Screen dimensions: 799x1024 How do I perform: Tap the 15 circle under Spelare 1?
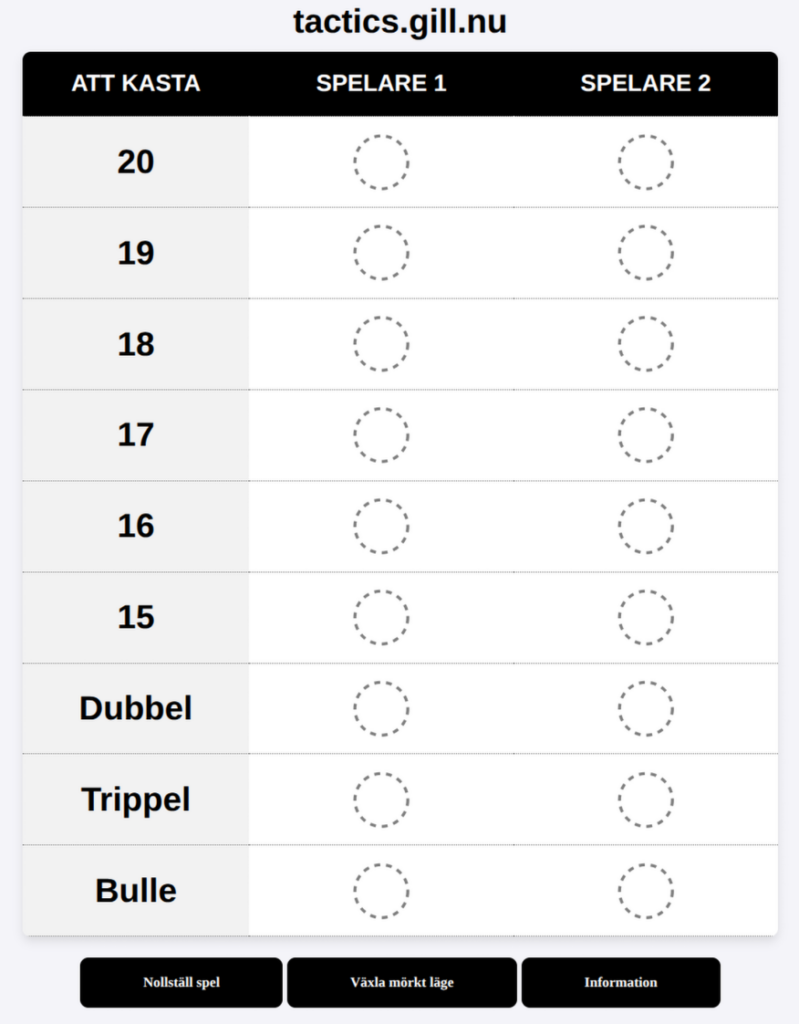pyautogui.click(x=381, y=617)
